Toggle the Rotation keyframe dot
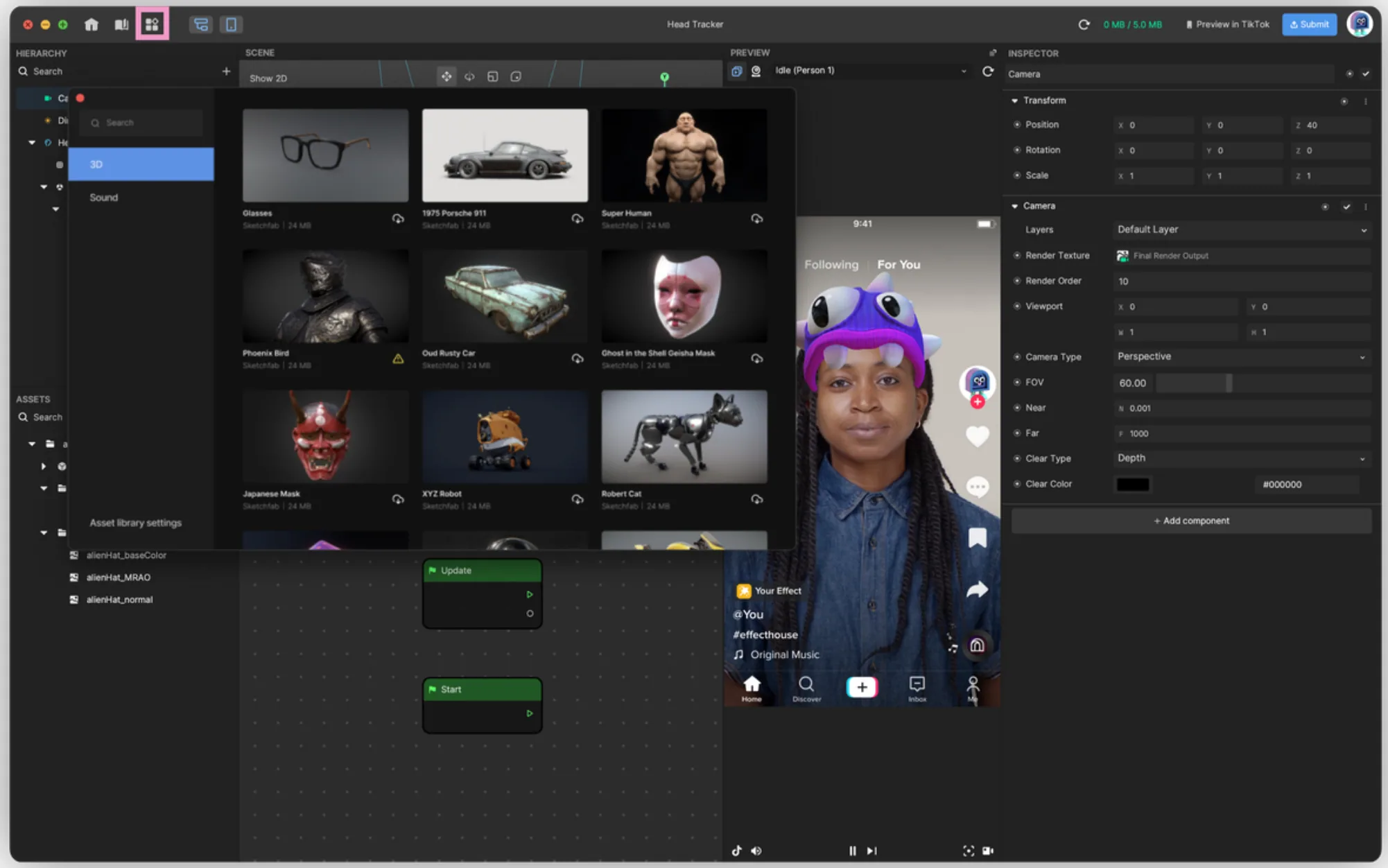The image size is (1388, 868). (1017, 150)
